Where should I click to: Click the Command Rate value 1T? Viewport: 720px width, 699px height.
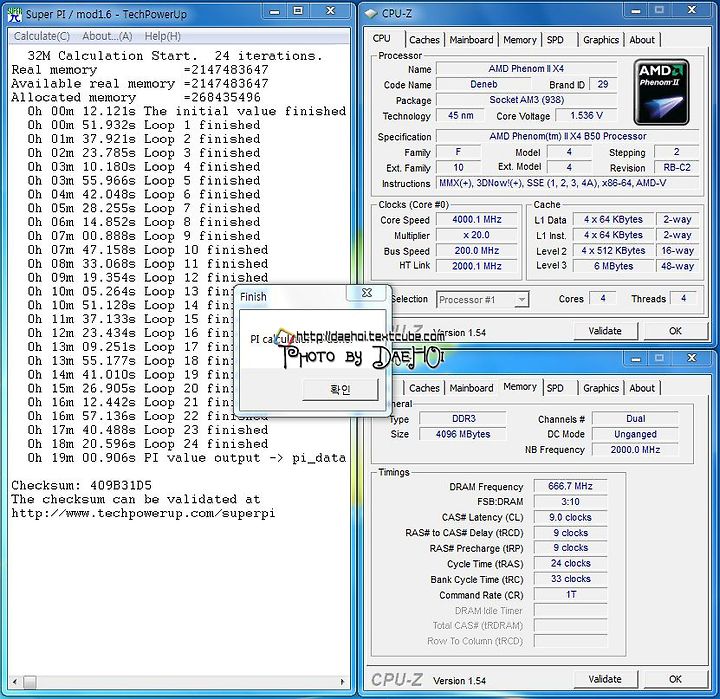coord(570,595)
